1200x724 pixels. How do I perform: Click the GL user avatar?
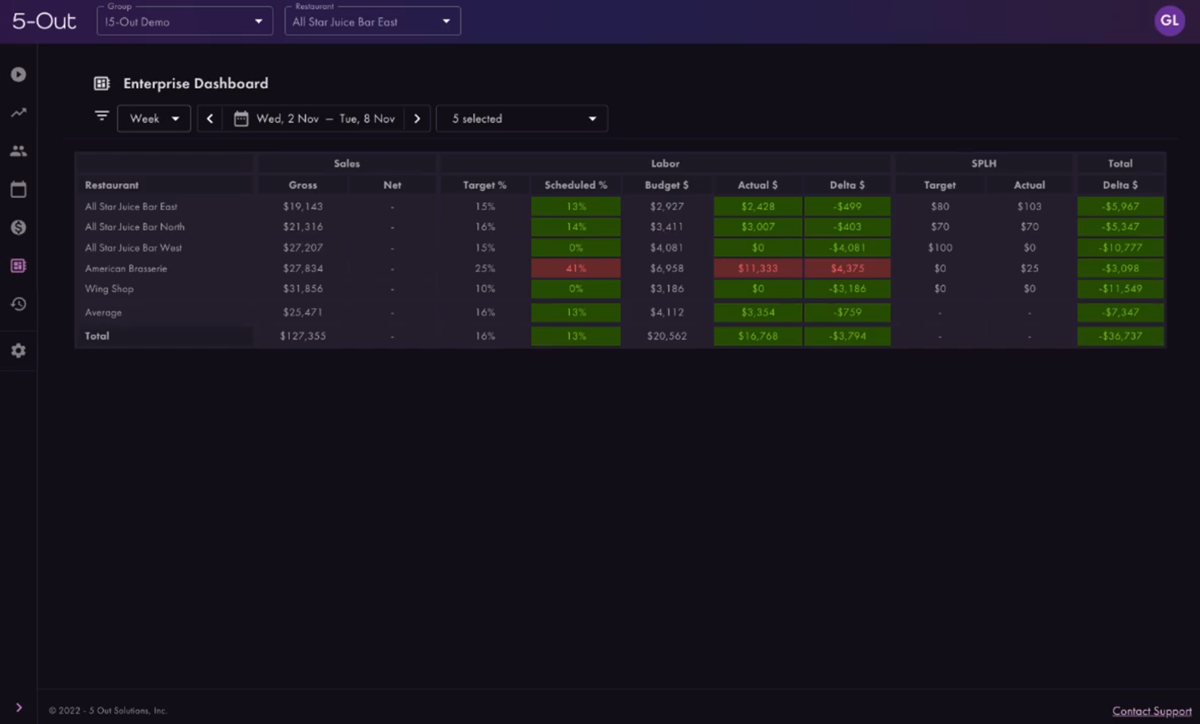click(x=1169, y=21)
